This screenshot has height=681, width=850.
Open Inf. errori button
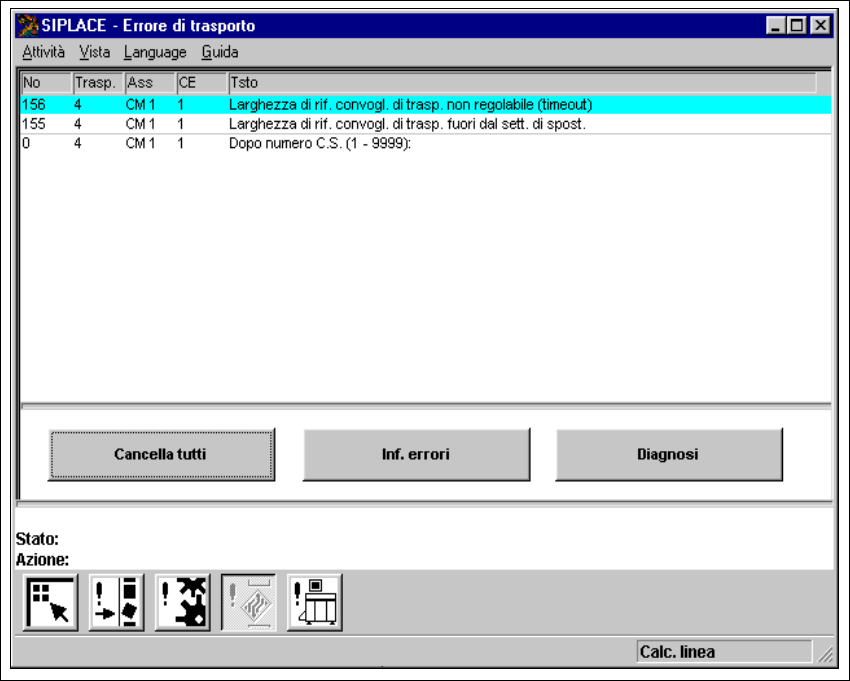coord(416,454)
